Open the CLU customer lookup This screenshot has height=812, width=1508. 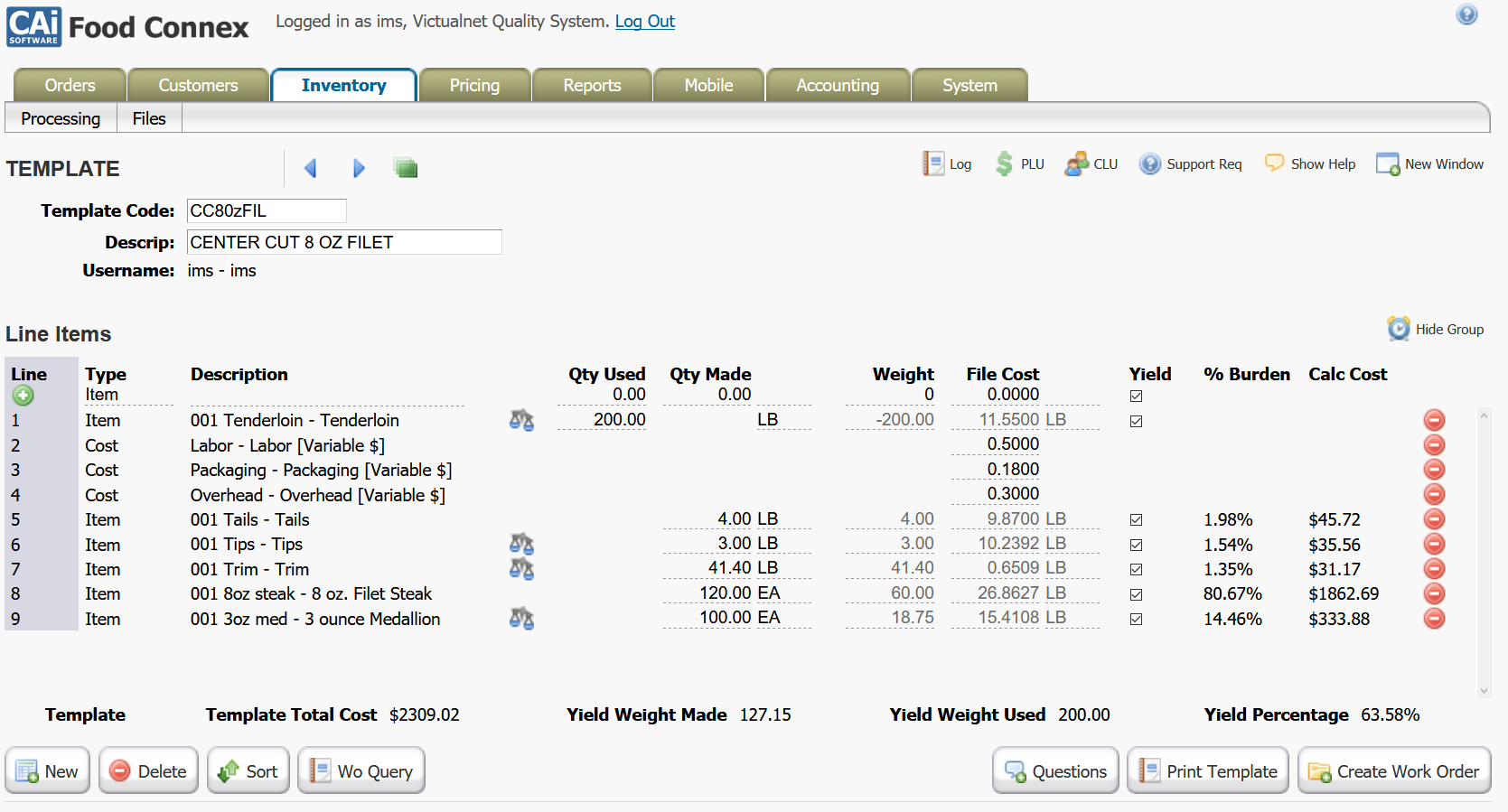(1091, 163)
